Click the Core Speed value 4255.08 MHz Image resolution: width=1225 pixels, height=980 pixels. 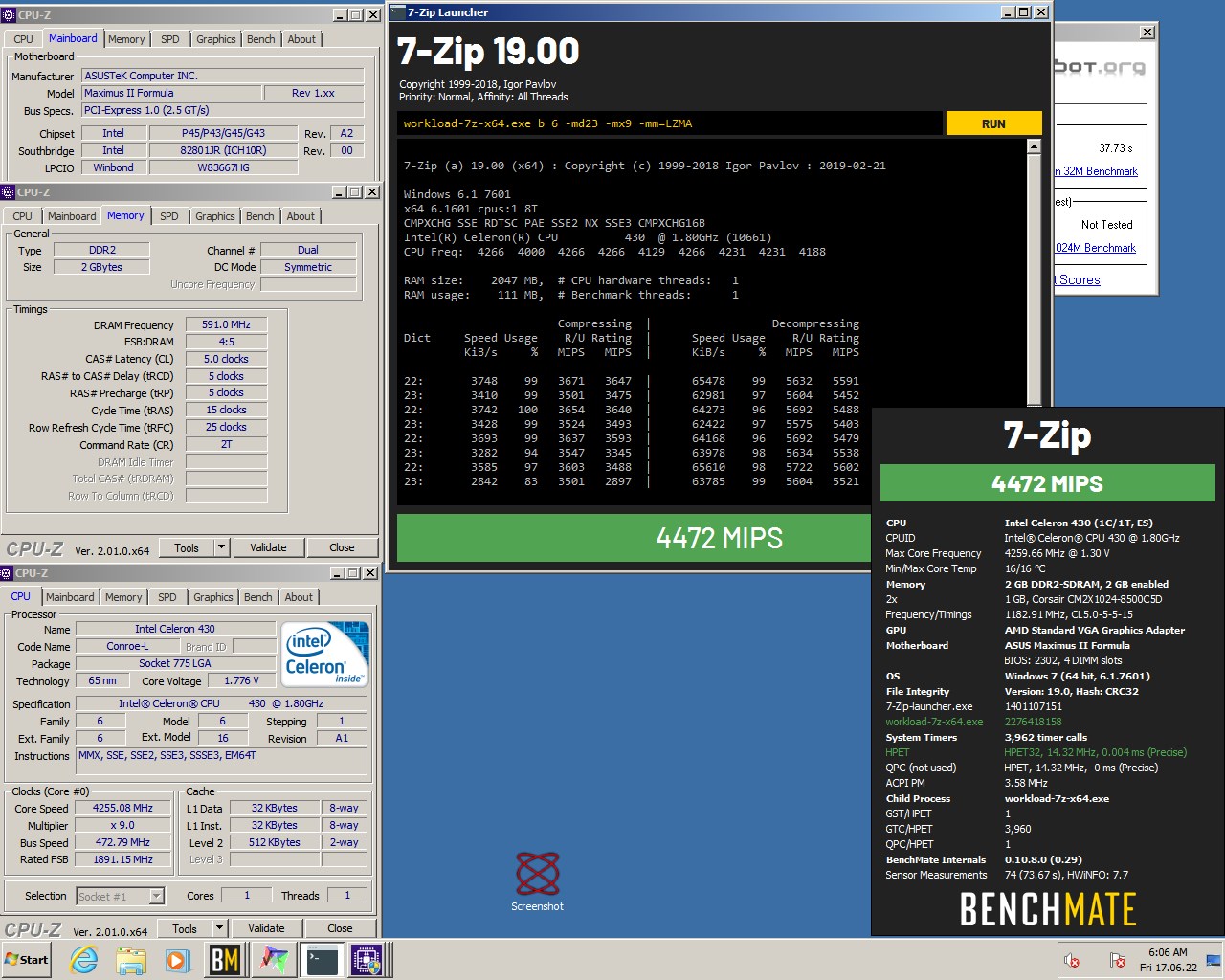[122, 808]
